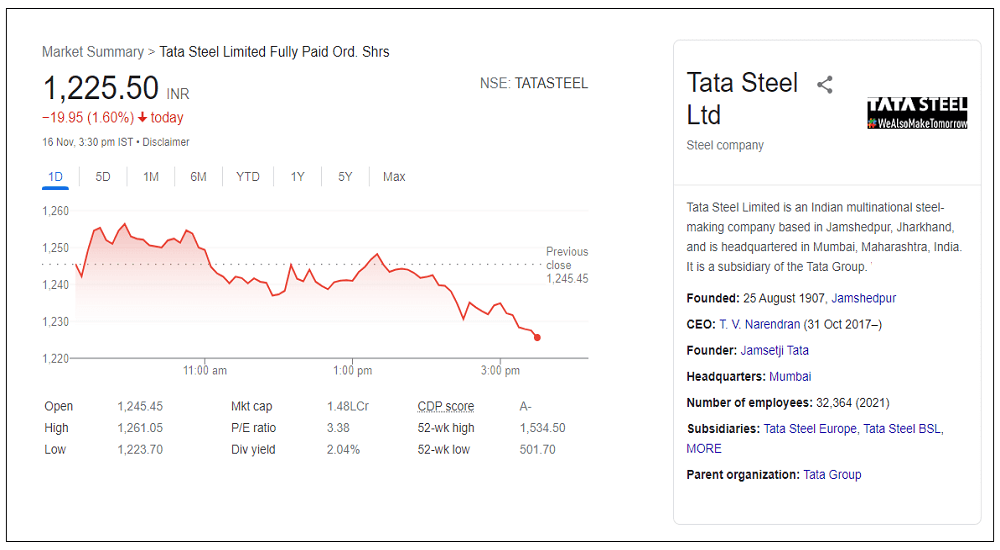Click the price change −19.95 (1.60%) text
This screenshot has height=550, width=1000.
88,117
